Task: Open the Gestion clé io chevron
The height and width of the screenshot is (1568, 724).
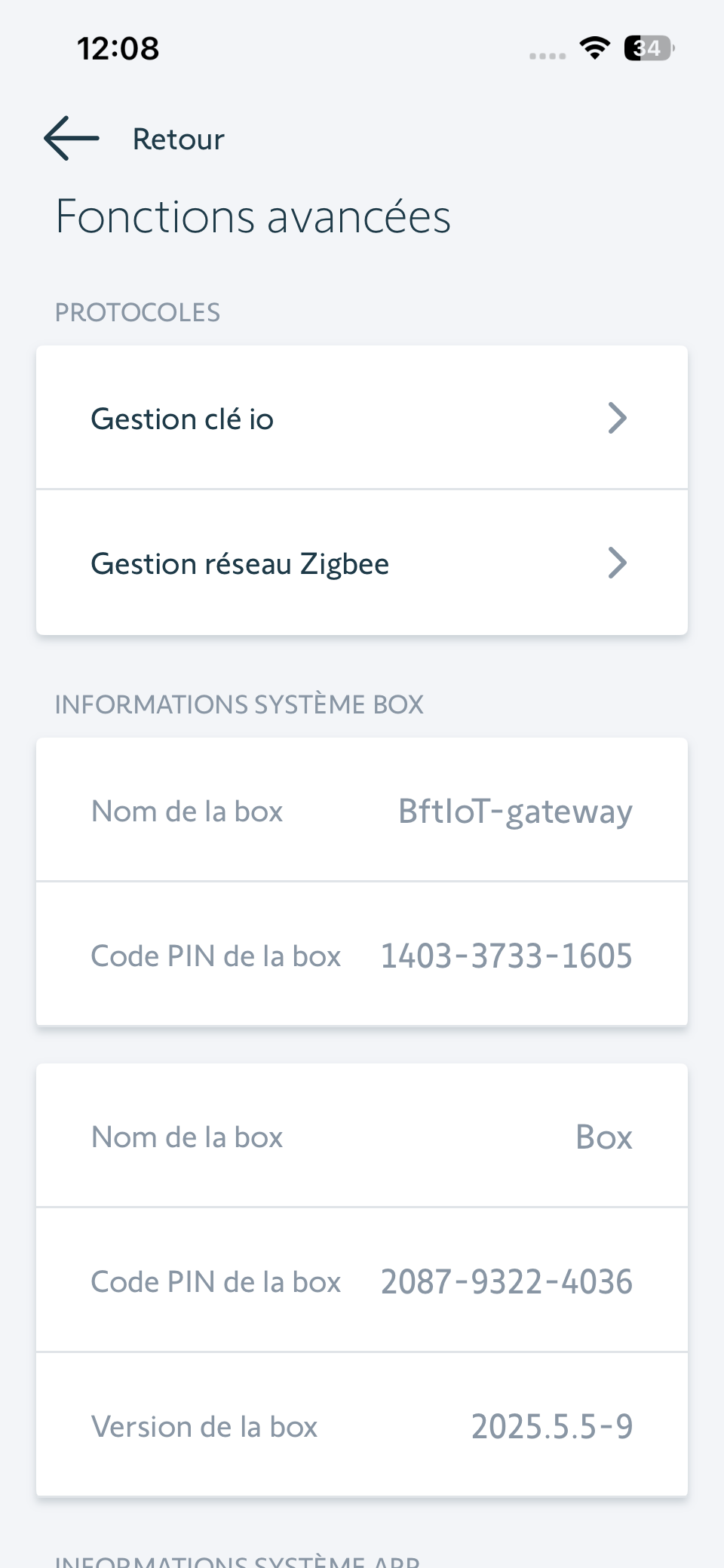Action: point(617,419)
